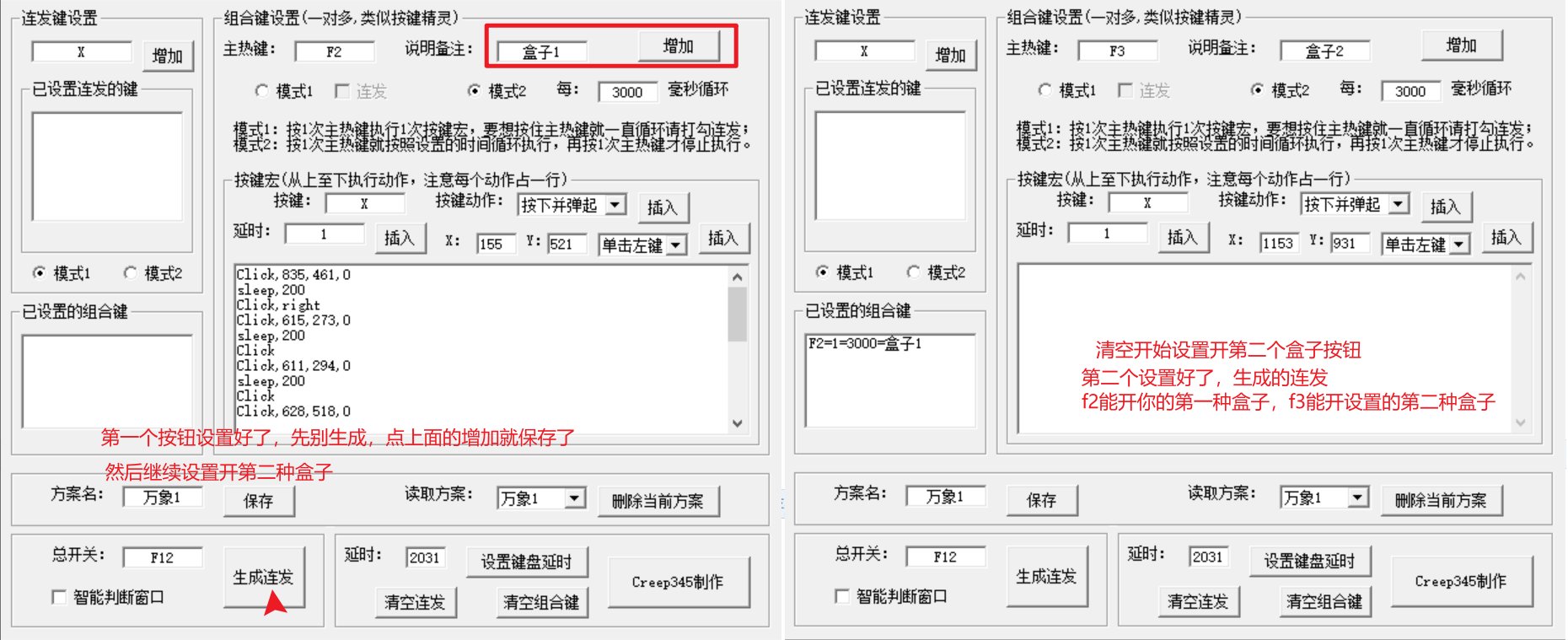1568x640 pixels.
Task: Click 总开关 field showing F12, left window
Action: (x=163, y=557)
